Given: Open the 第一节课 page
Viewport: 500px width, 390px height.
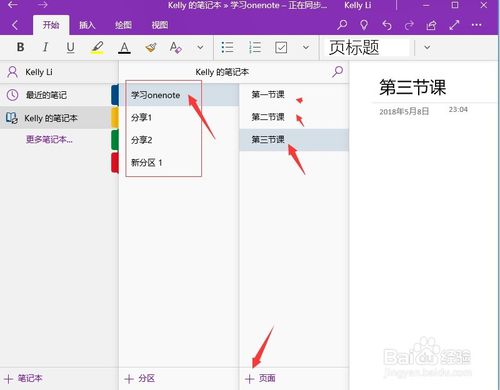Looking at the screenshot, I should pos(294,95).
